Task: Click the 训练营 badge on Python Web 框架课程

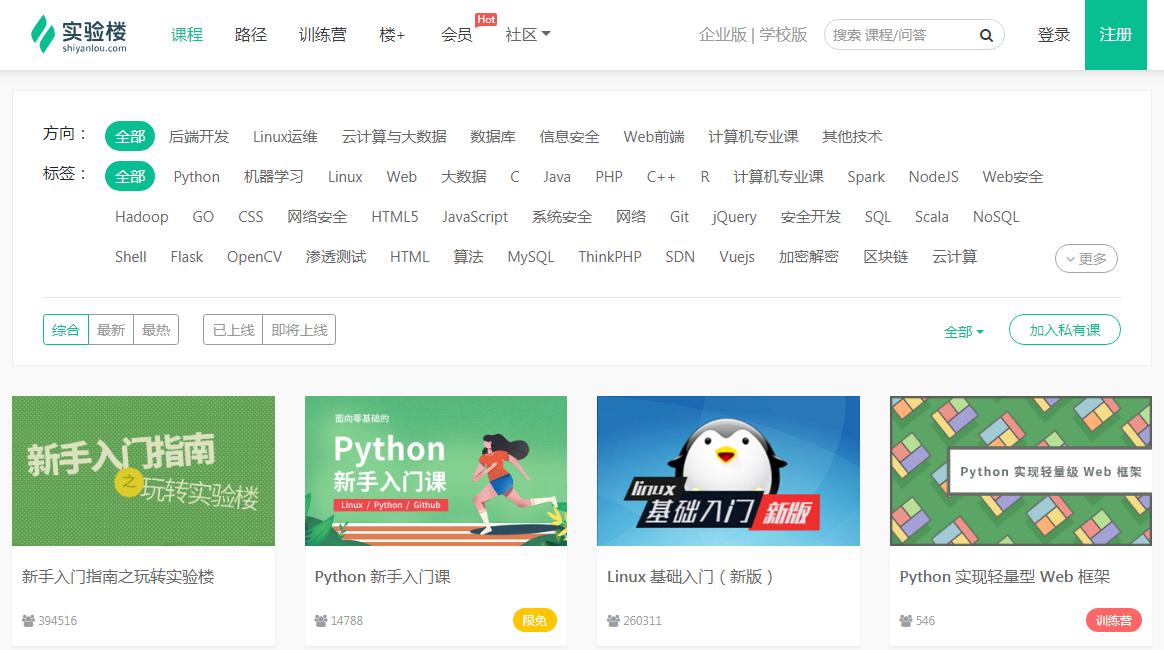Action: click(1113, 620)
